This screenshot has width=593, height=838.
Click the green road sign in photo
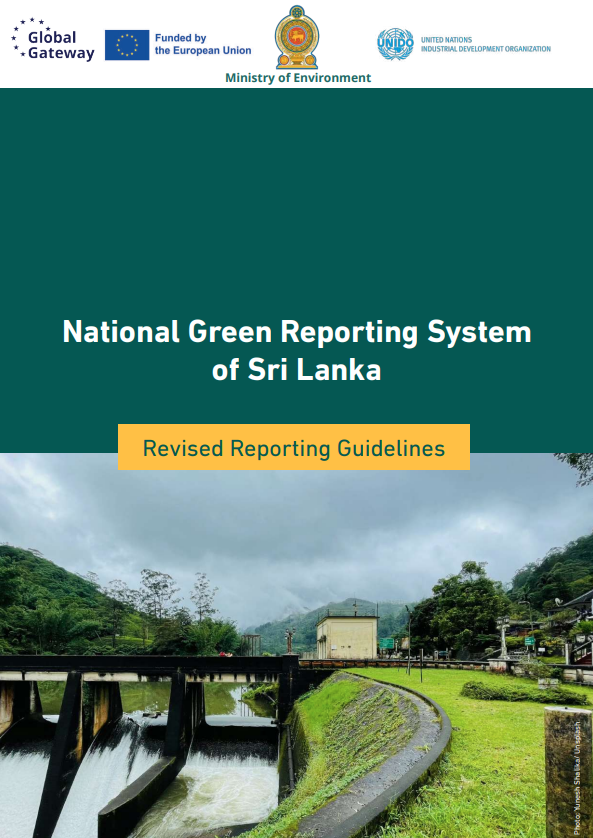click(x=386, y=643)
